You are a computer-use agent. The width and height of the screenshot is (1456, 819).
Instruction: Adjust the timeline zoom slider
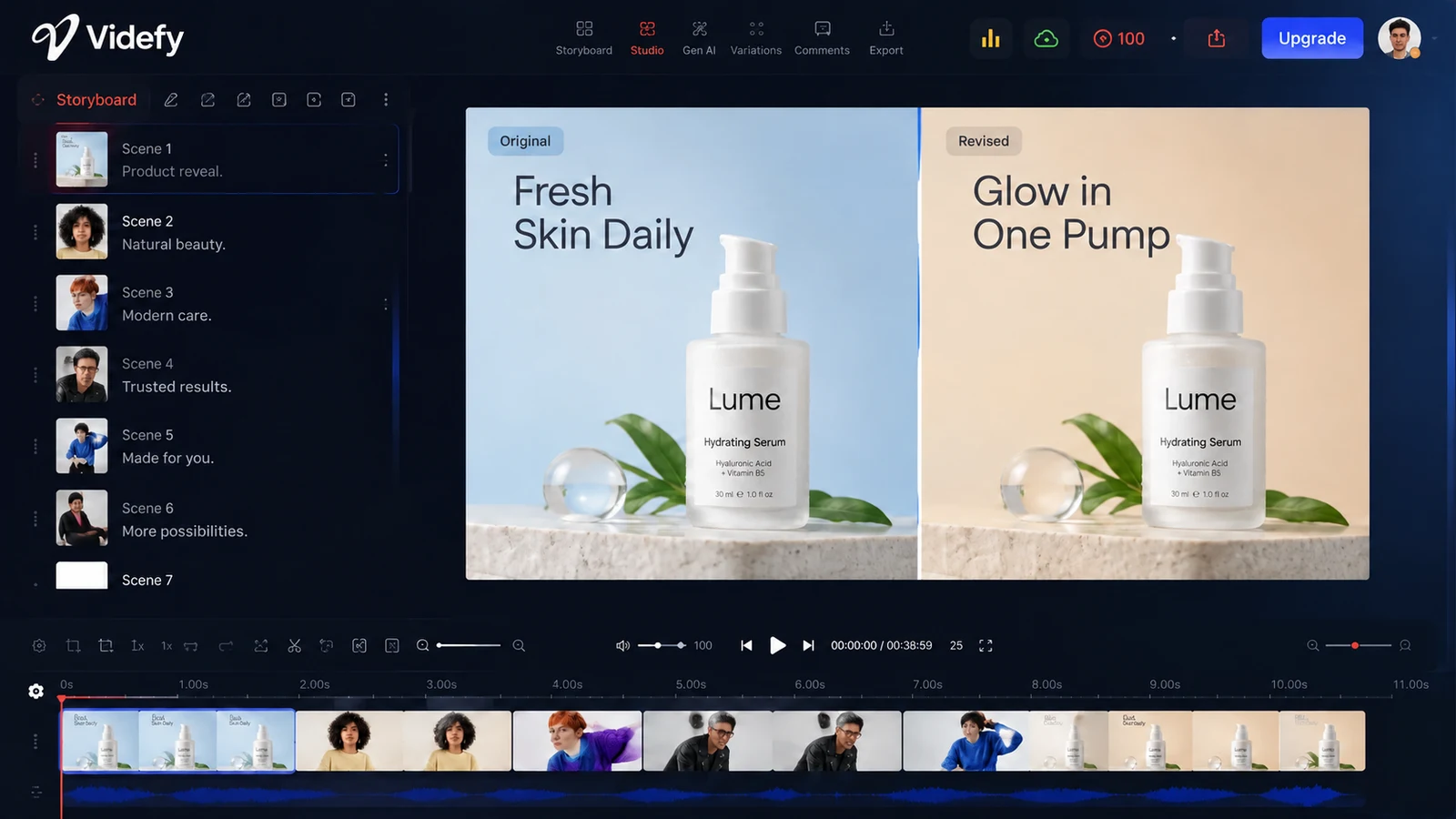tap(469, 645)
